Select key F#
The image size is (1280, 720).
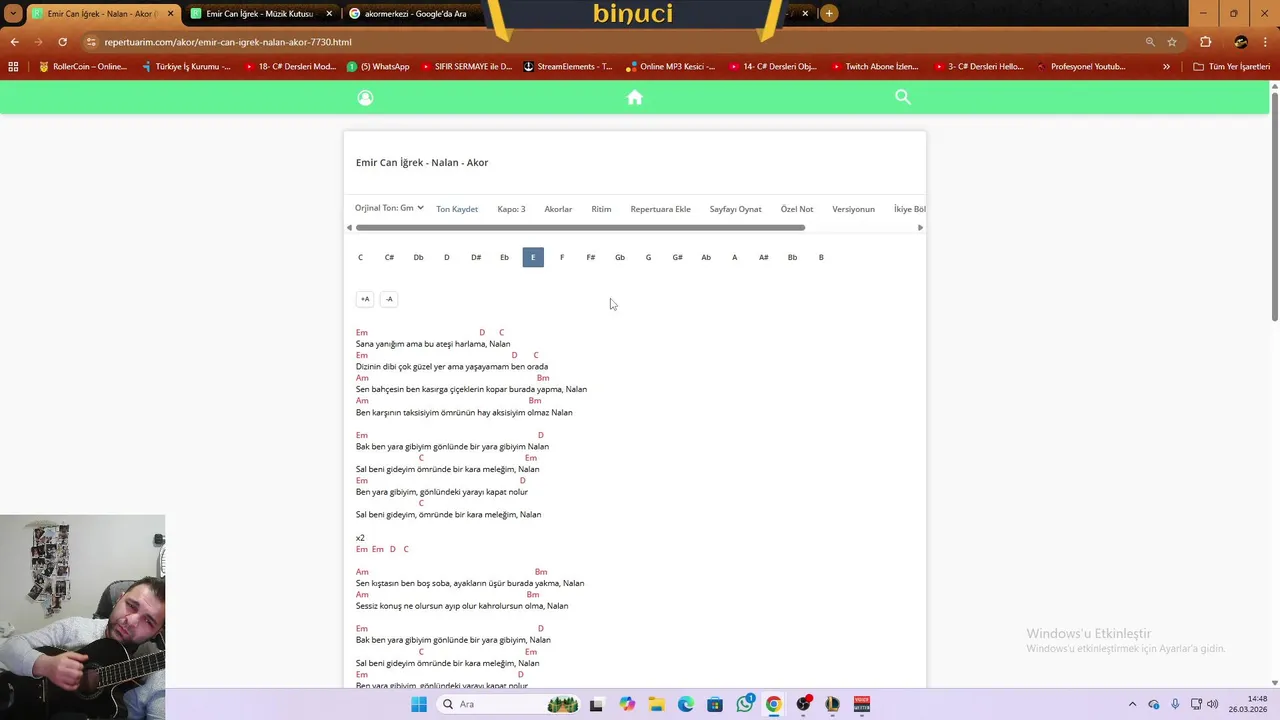(x=591, y=257)
